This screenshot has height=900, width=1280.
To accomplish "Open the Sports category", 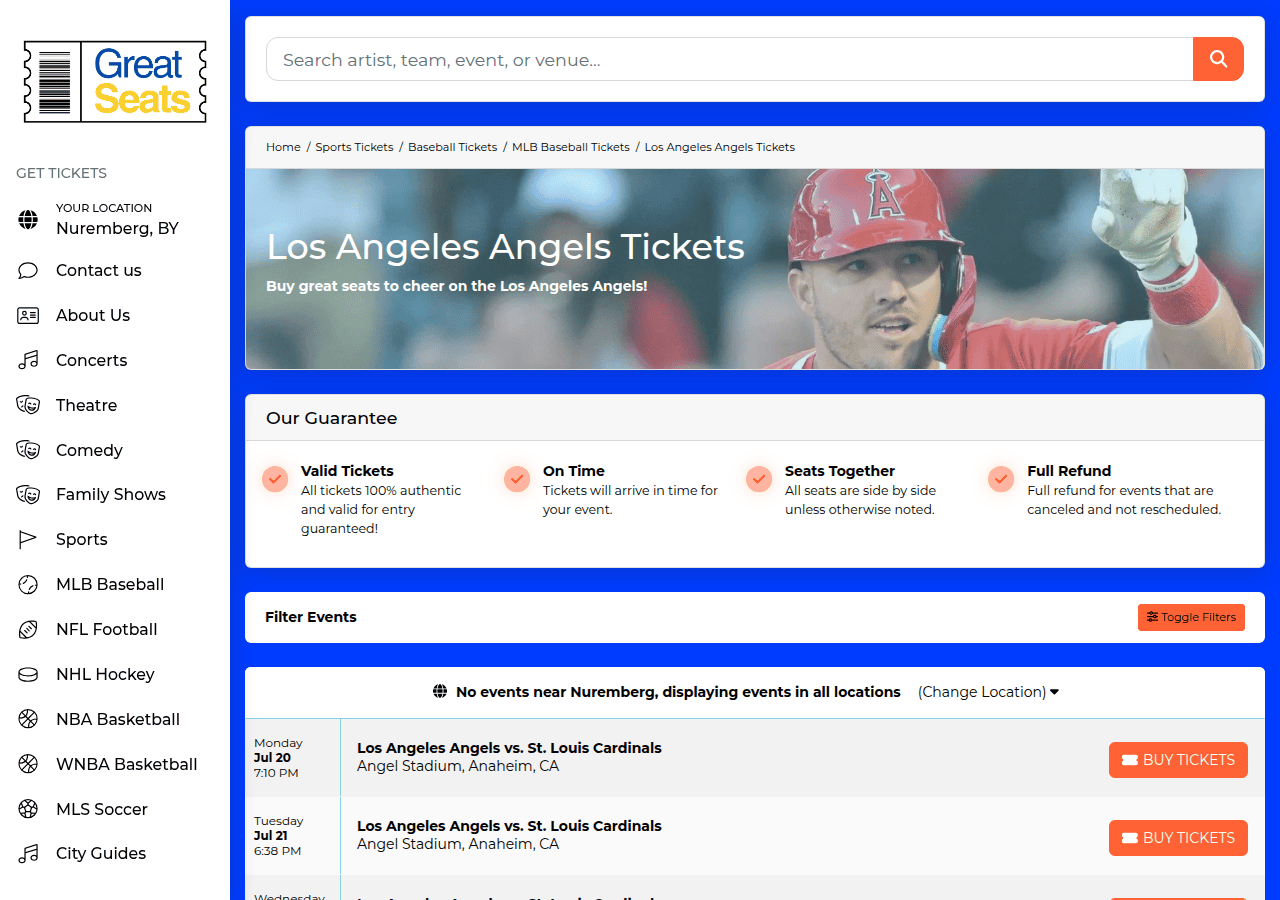I will (x=82, y=539).
